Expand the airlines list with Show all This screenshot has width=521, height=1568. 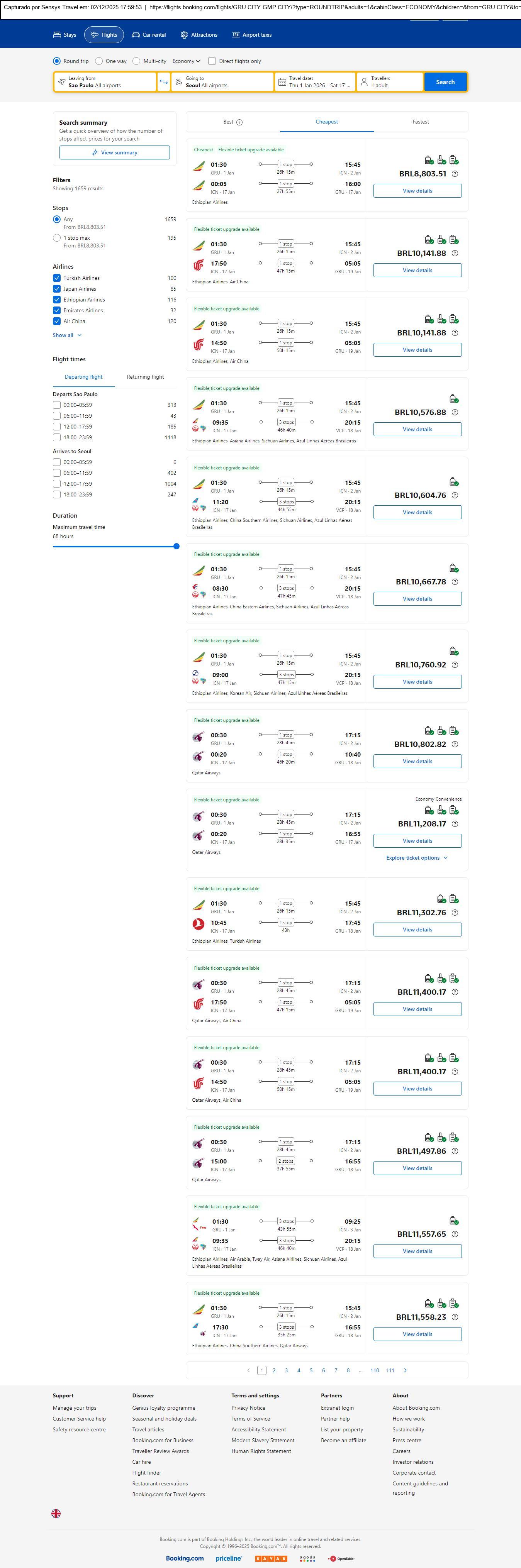pos(66,335)
